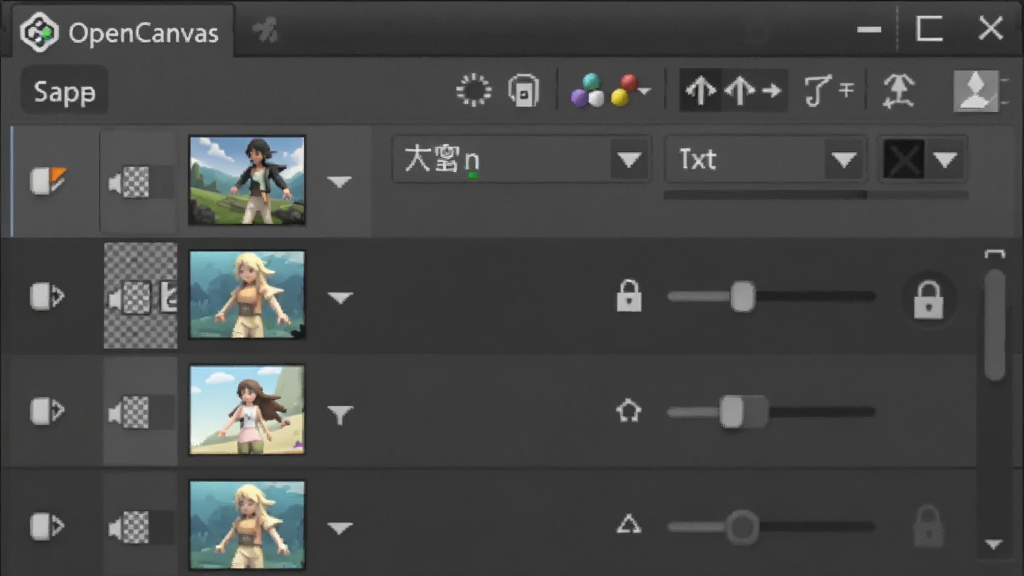Click the black X color swatch
The image size is (1024, 576).
coord(903,159)
